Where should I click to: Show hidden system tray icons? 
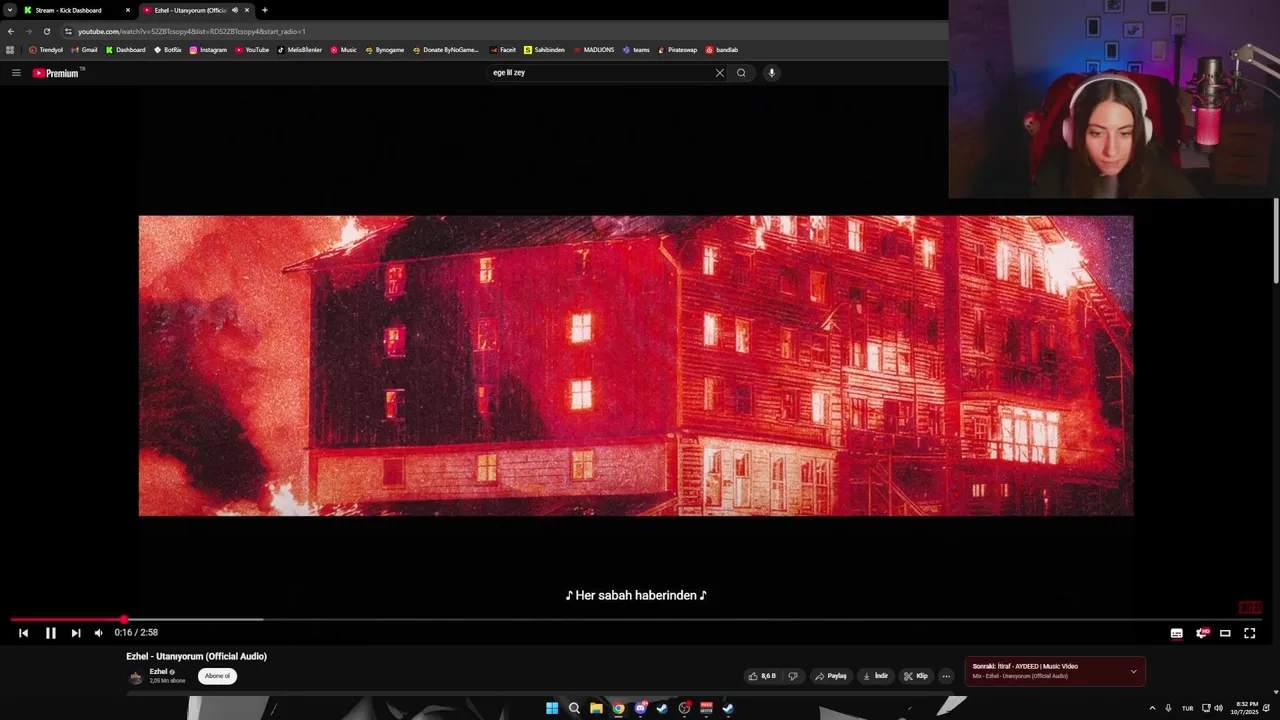[1152, 708]
